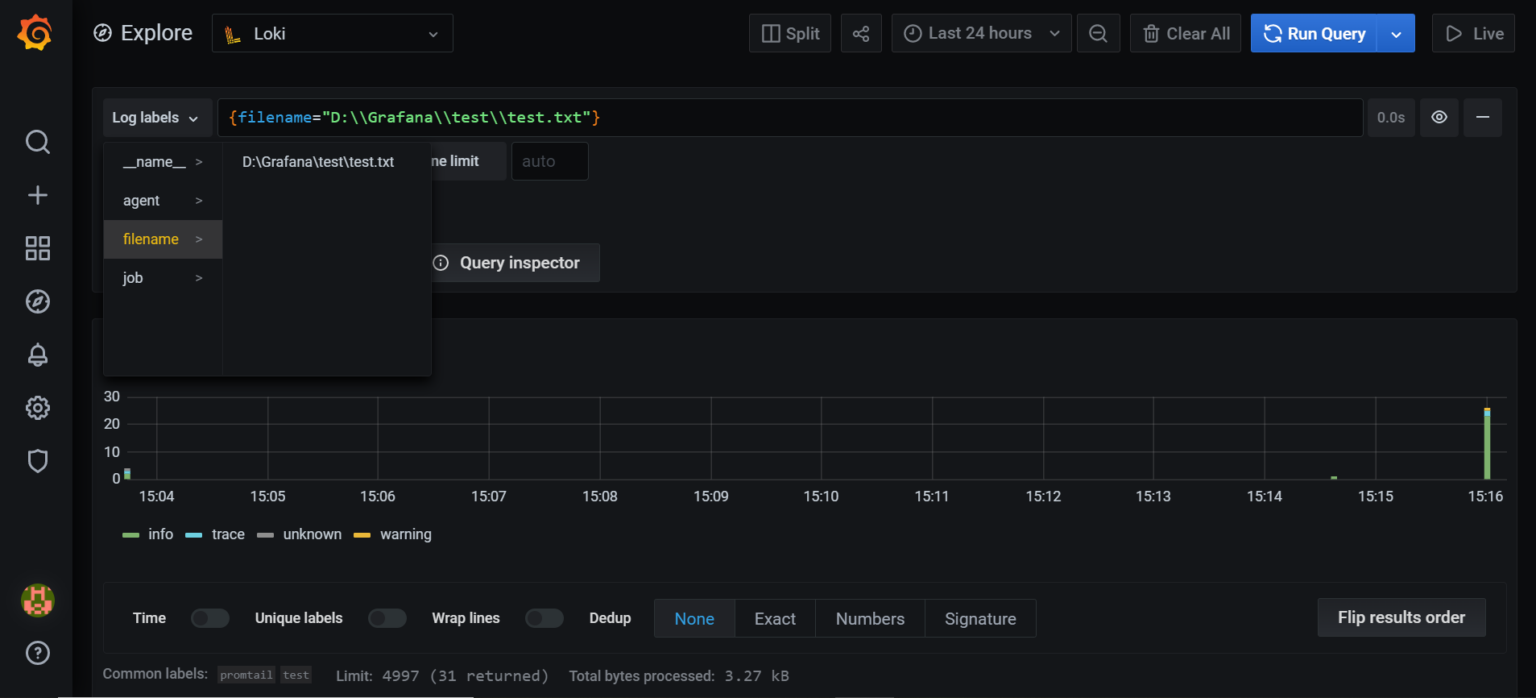Click the share shortened link icon
Screen dimensions: 1536x698
coord(861,33)
